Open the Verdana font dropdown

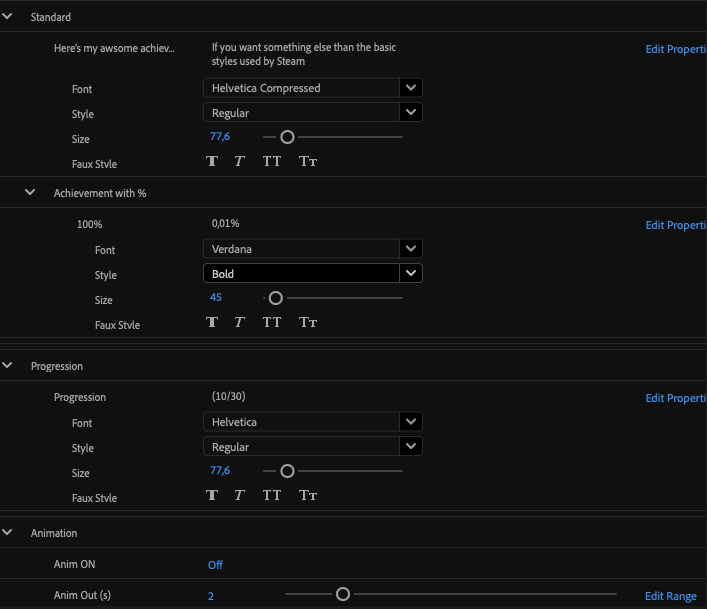pos(312,248)
